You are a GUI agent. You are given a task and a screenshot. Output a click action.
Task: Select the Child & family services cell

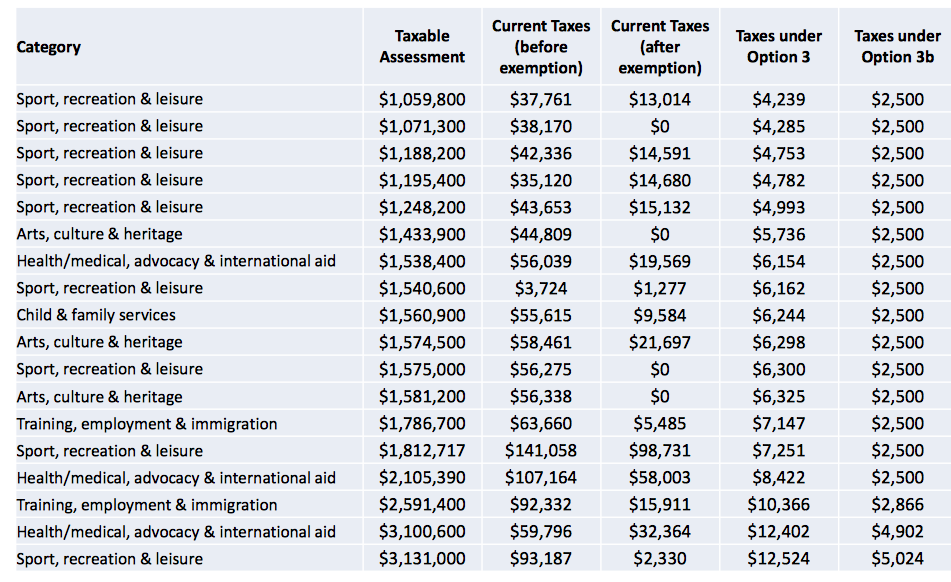point(96,315)
